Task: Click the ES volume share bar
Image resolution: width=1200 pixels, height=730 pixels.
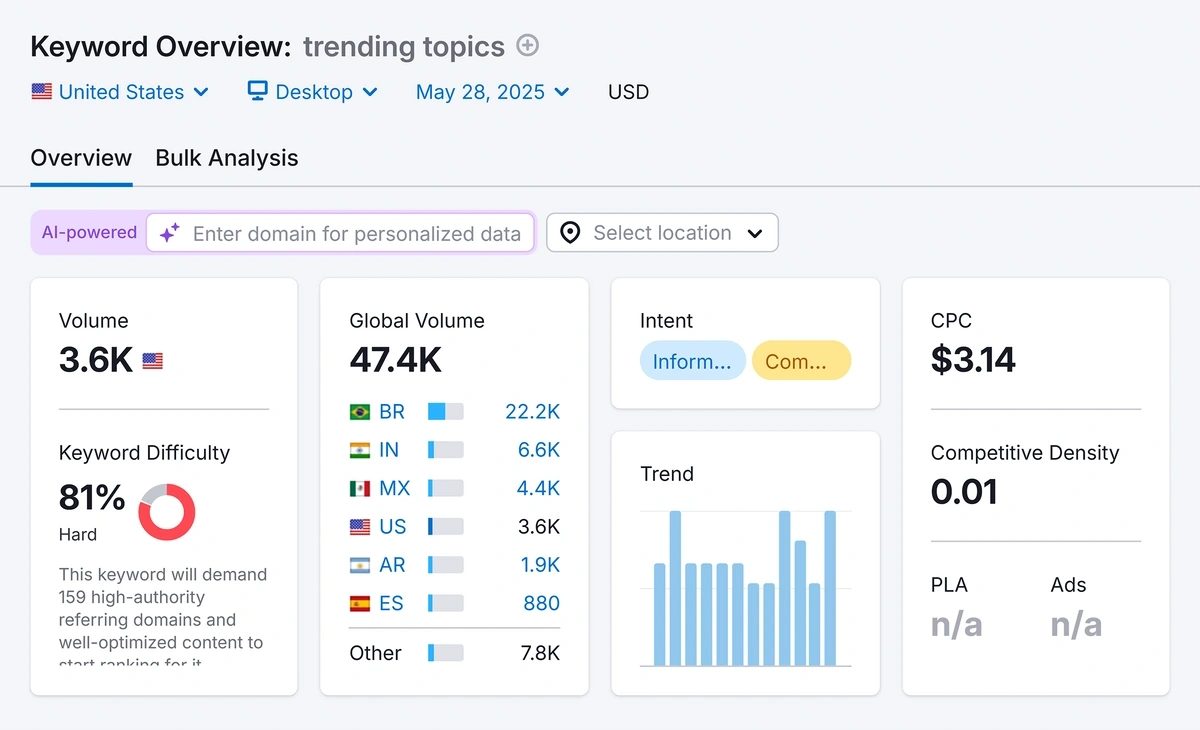Action: 446,603
